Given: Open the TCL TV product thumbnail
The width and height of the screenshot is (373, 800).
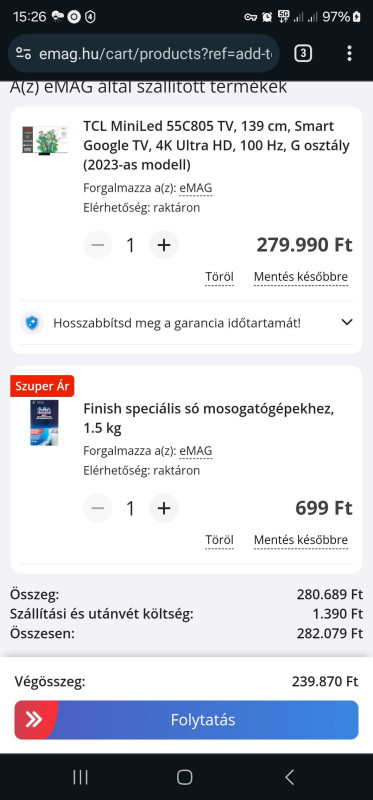Looking at the screenshot, I should (x=45, y=140).
